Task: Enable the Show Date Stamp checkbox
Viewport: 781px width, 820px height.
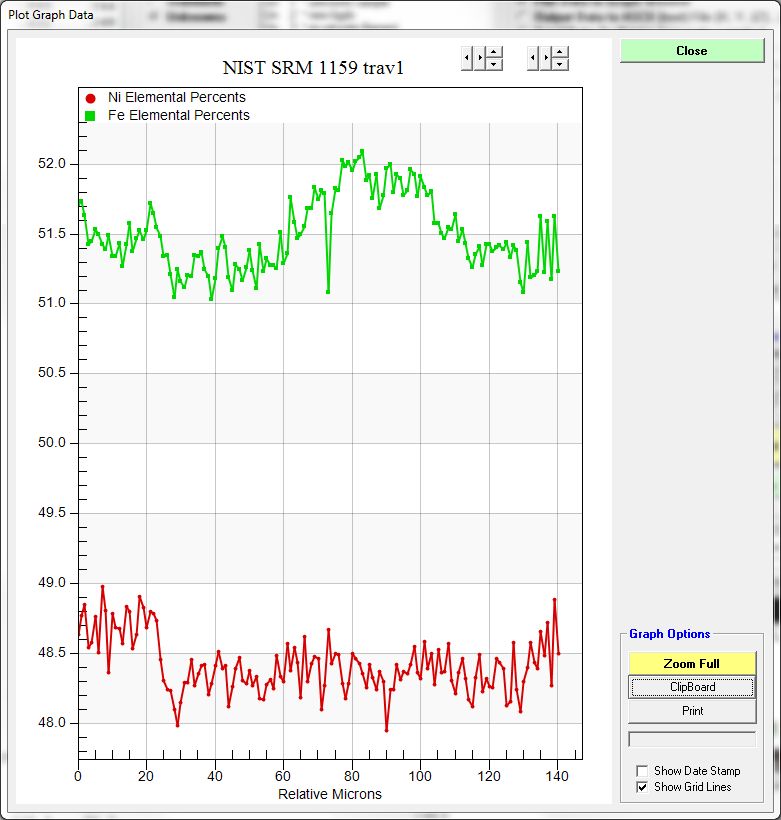Action: (x=642, y=771)
